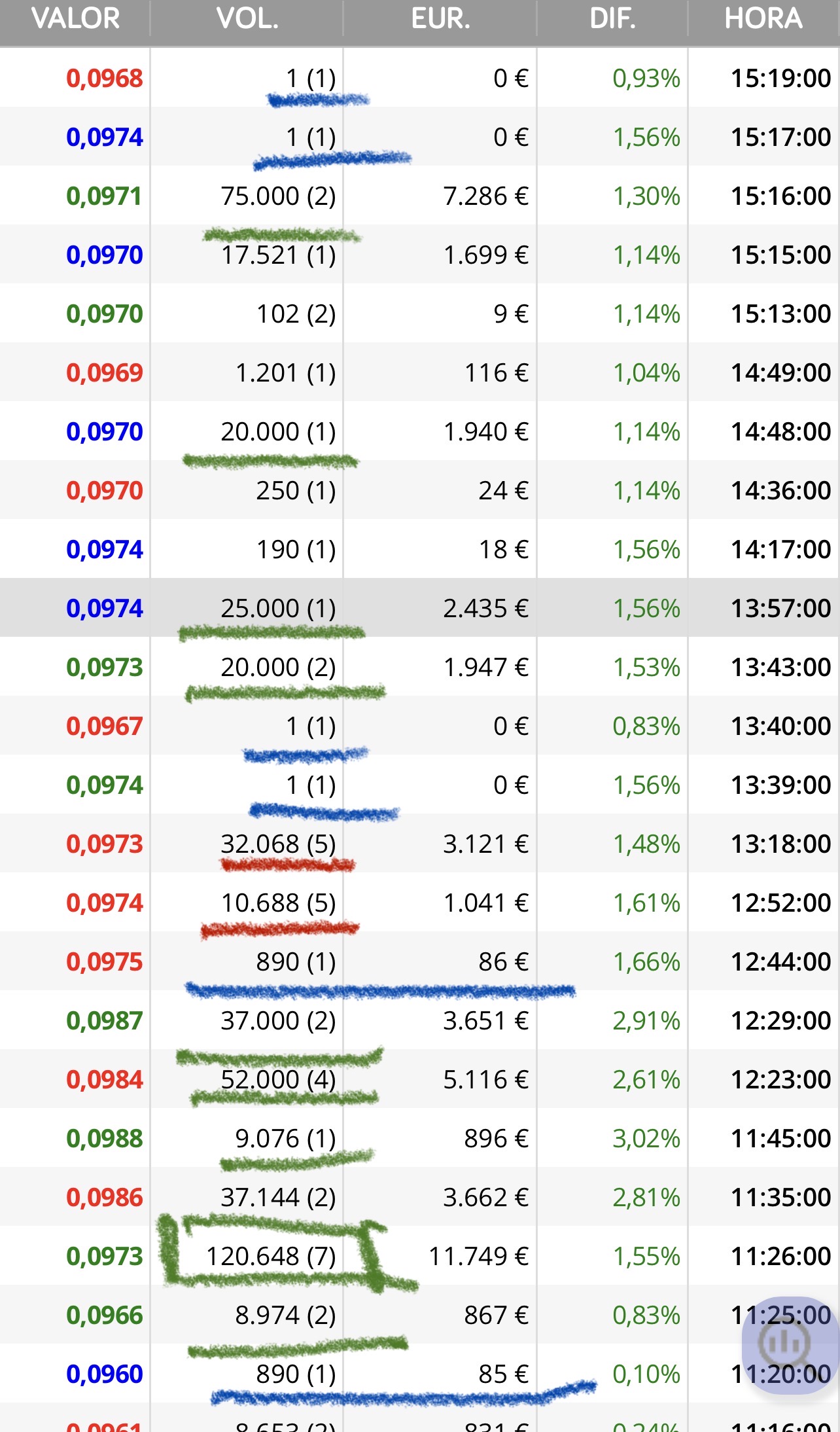
Task: Sort by the HORA column header
Action: point(763,18)
